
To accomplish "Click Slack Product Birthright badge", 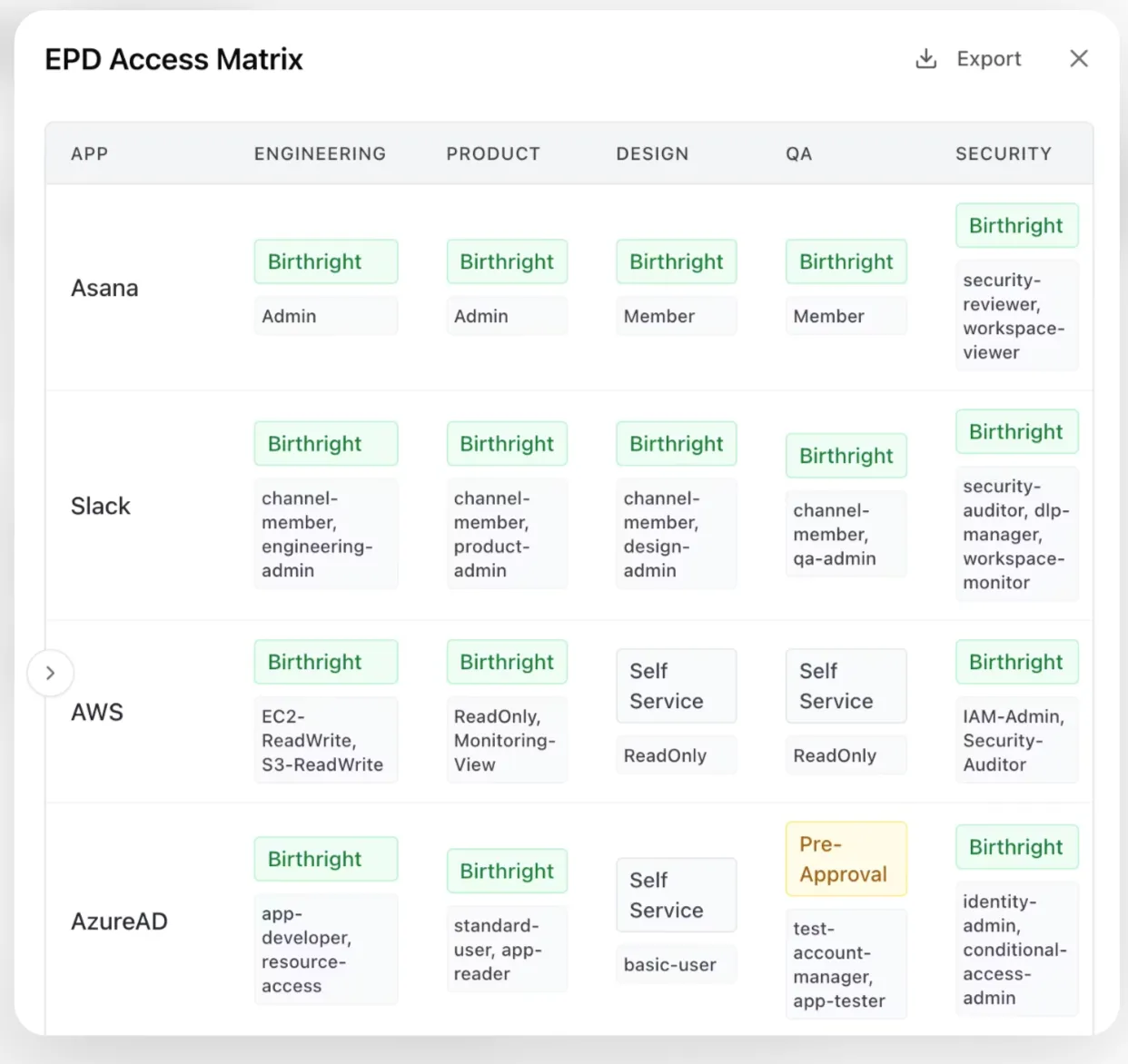I will point(507,444).
